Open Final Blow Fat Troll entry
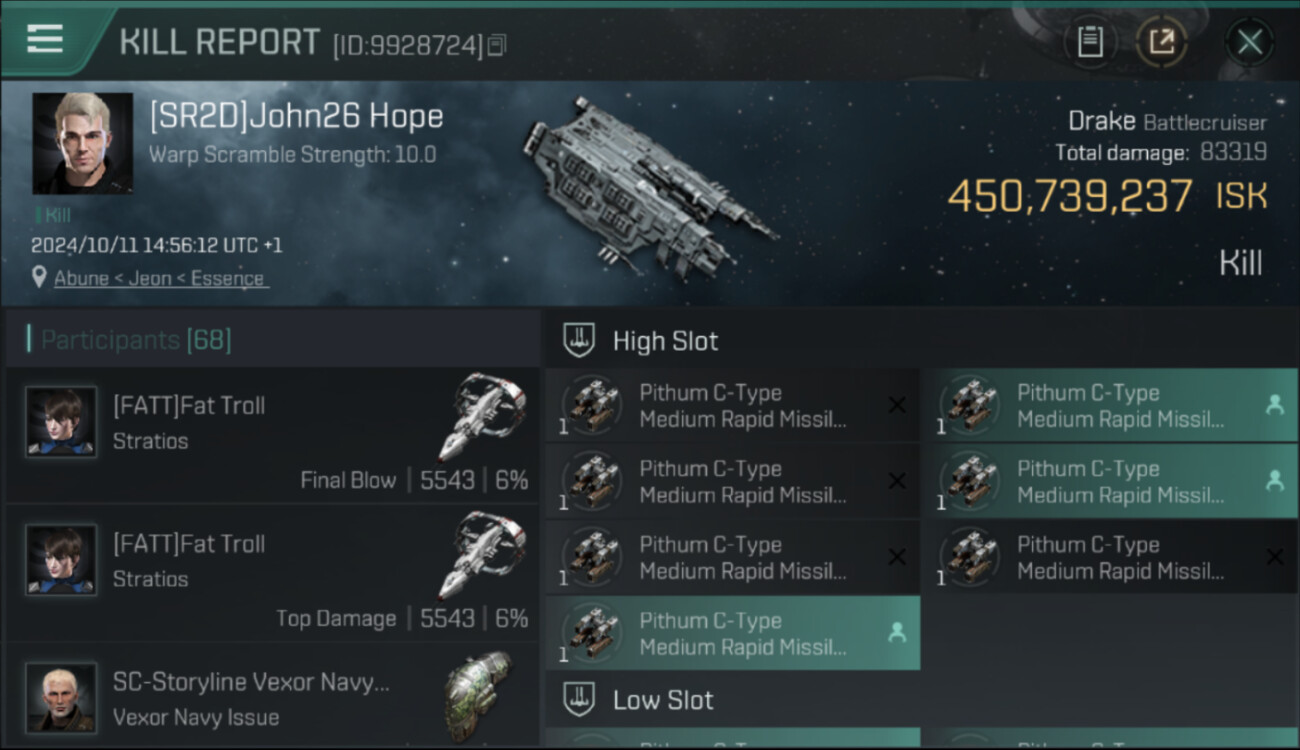Image resolution: width=1300 pixels, height=750 pixels. tap(272, 435)
